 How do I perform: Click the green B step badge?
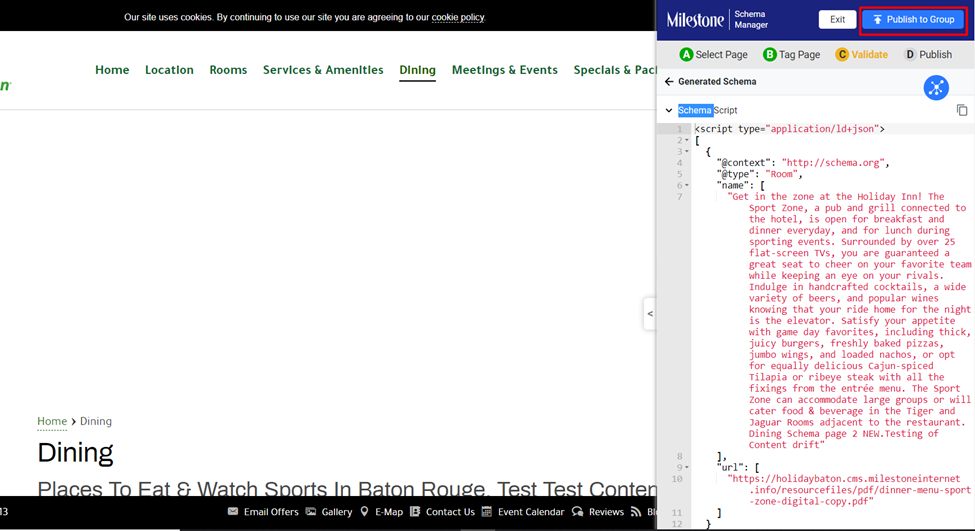[x=769, y=55]
